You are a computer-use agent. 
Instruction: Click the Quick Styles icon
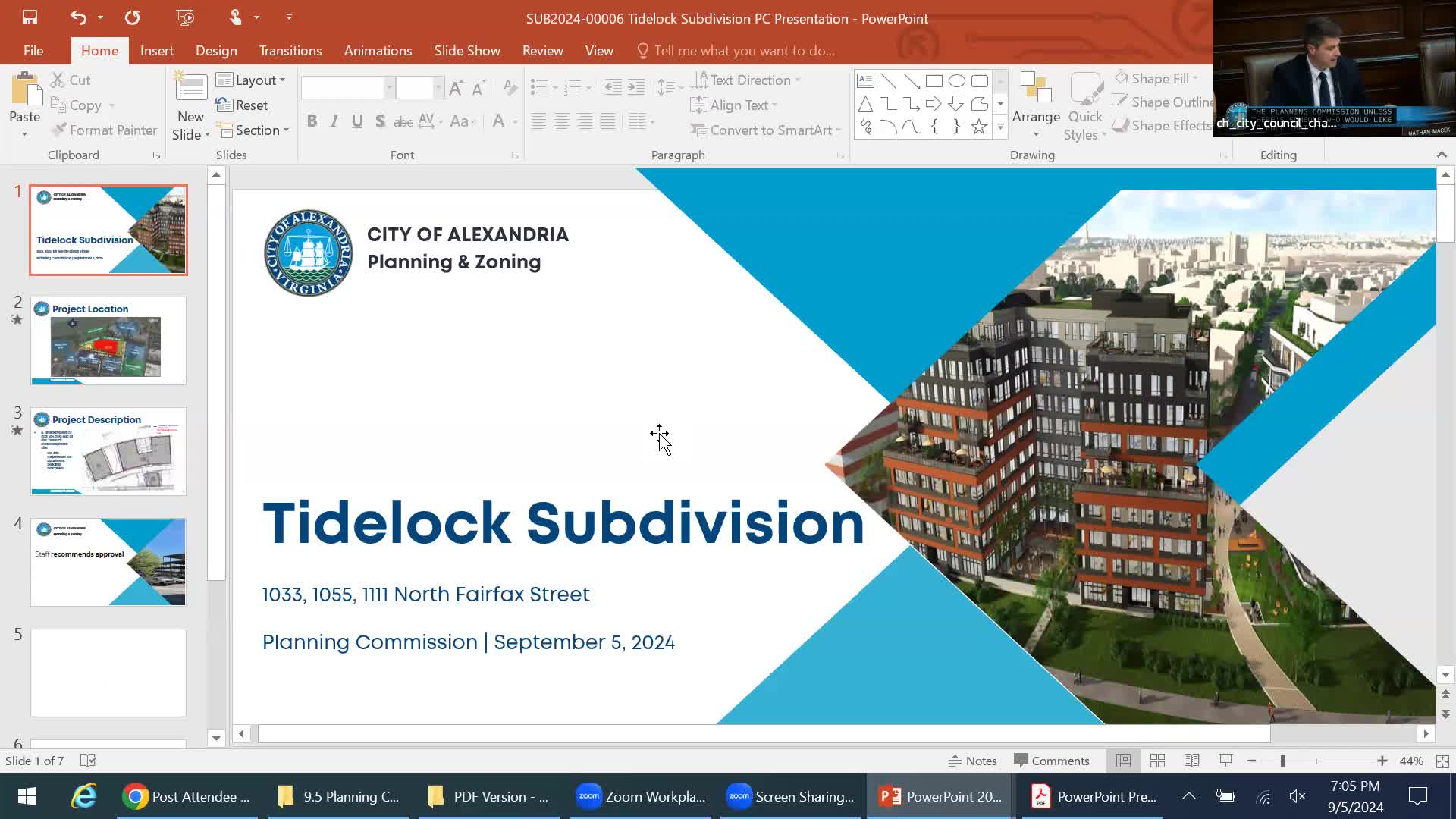[1084, 106]
